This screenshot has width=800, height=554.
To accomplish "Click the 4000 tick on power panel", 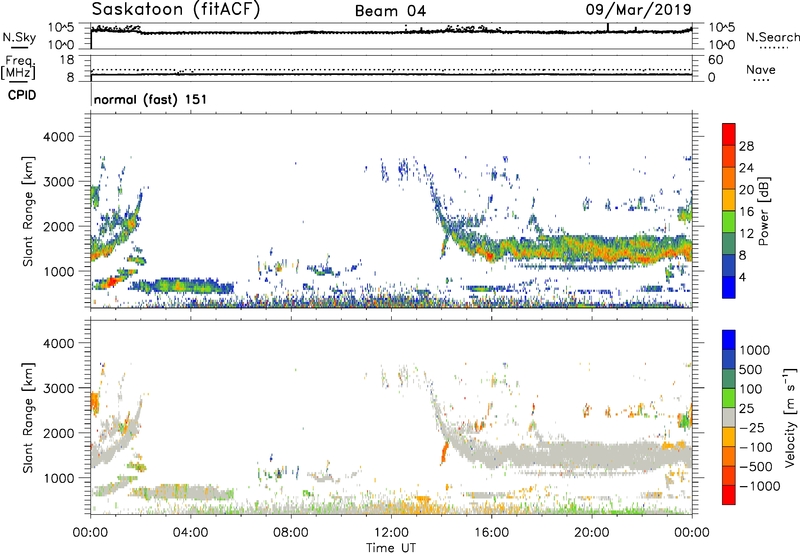I will click(59, 137).
